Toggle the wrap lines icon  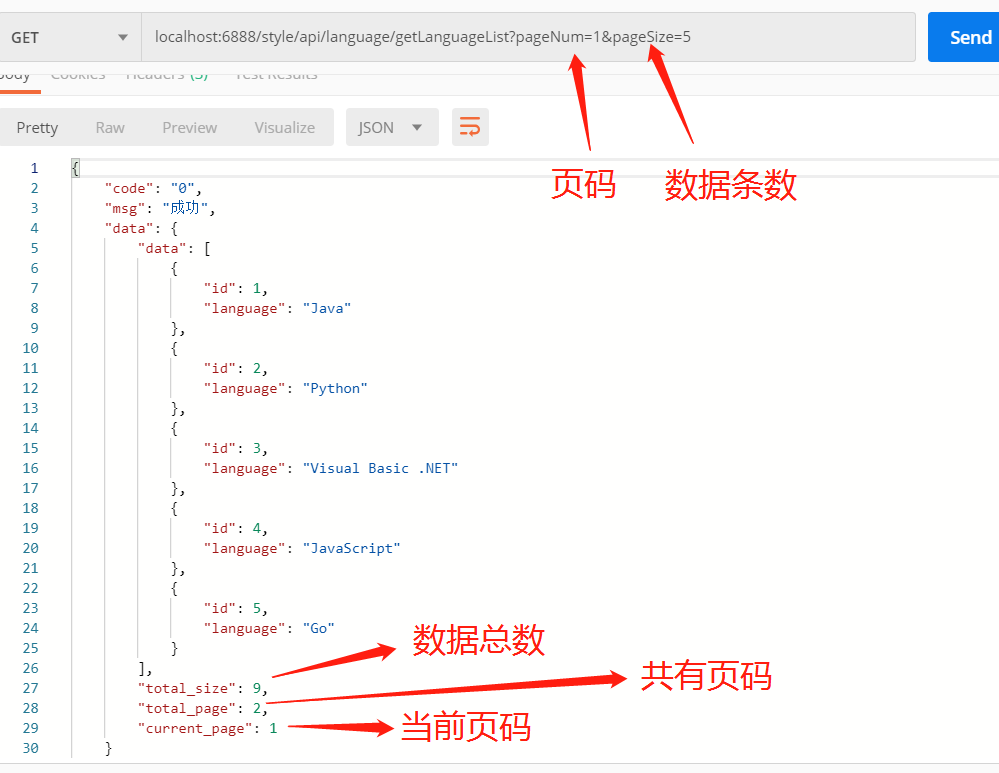pos(470,127)
